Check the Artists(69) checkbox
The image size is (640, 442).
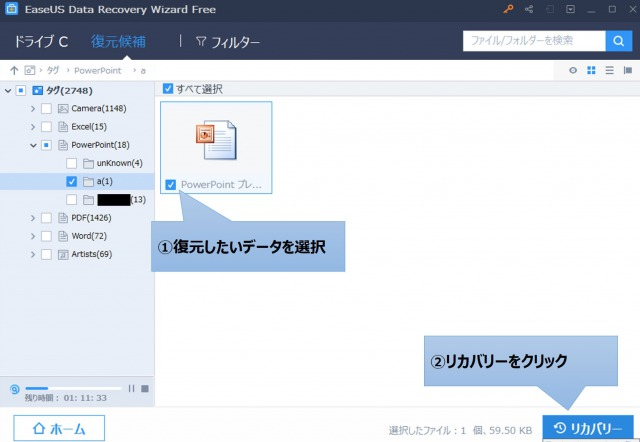47,254
